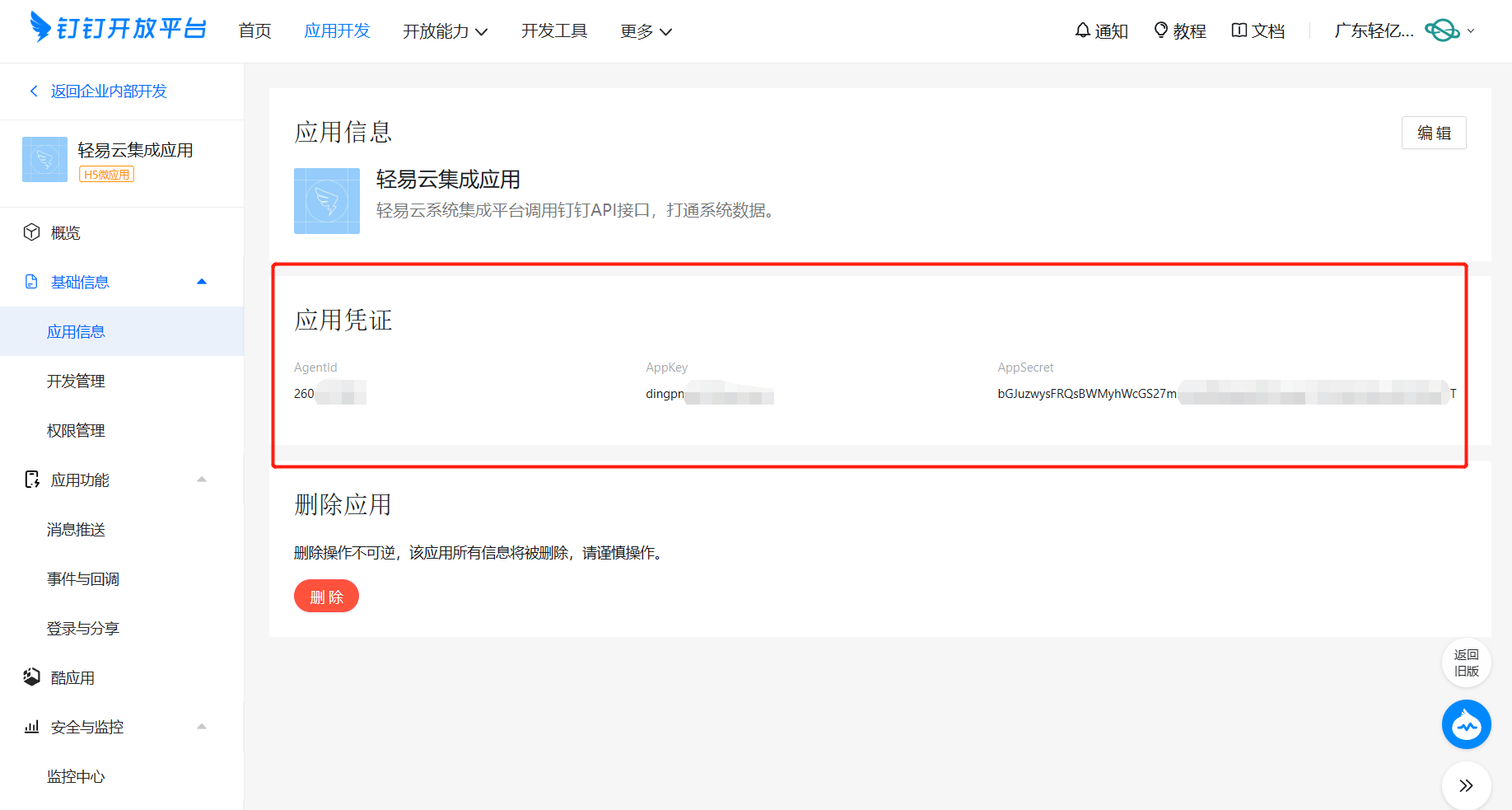Click the 概览 cube icon
Screen dimensions: 1512x810
31,232
